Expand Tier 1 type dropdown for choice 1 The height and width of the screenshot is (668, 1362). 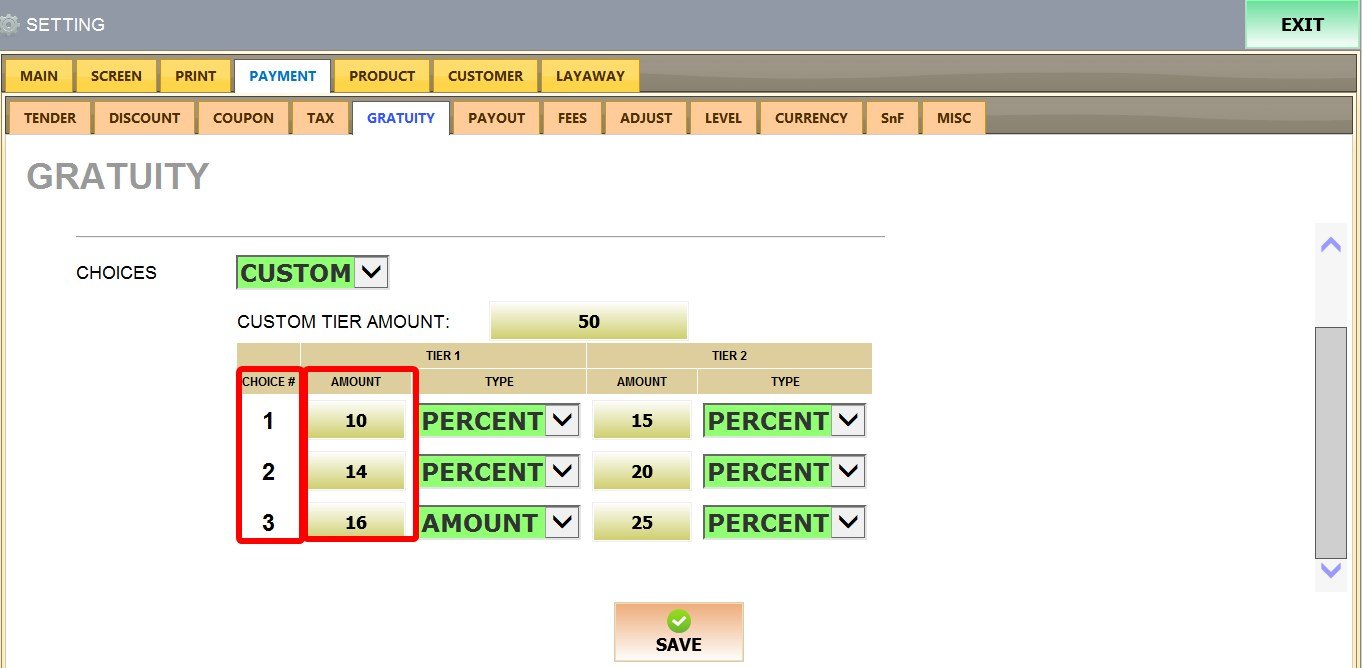(x=562, y=421)
